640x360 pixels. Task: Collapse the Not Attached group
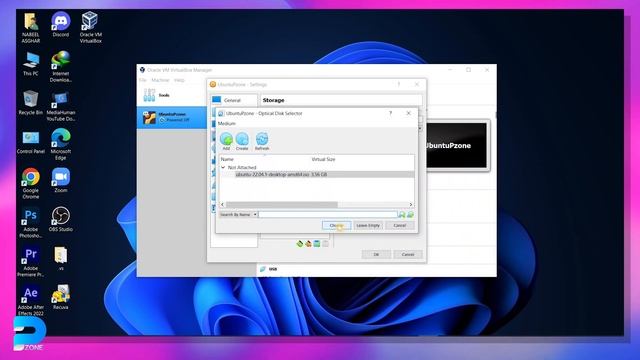[x=223, y=167]
